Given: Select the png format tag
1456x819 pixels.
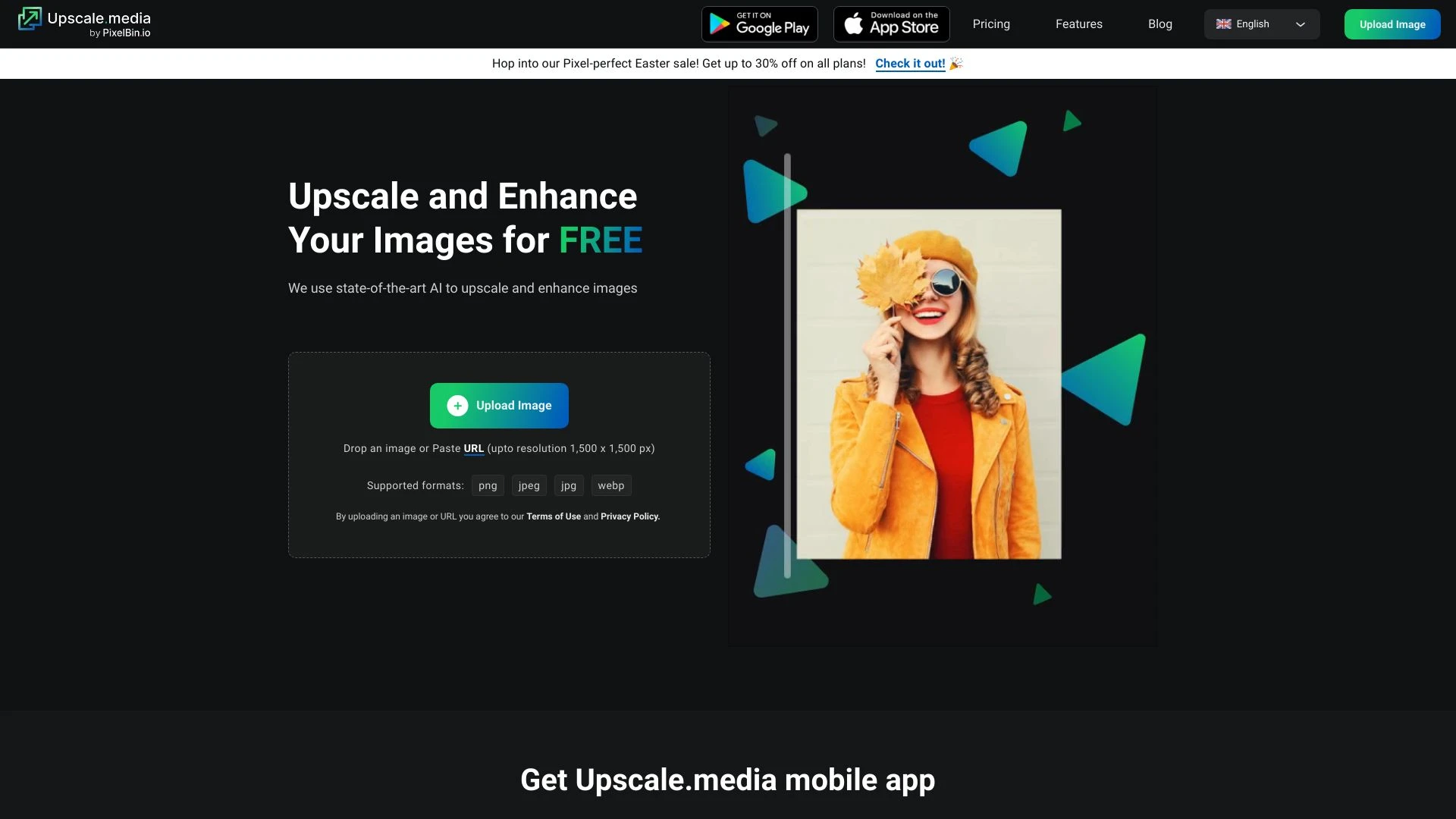Looking at the screenshot, I should pyautogui.click(x=487, y=485).
